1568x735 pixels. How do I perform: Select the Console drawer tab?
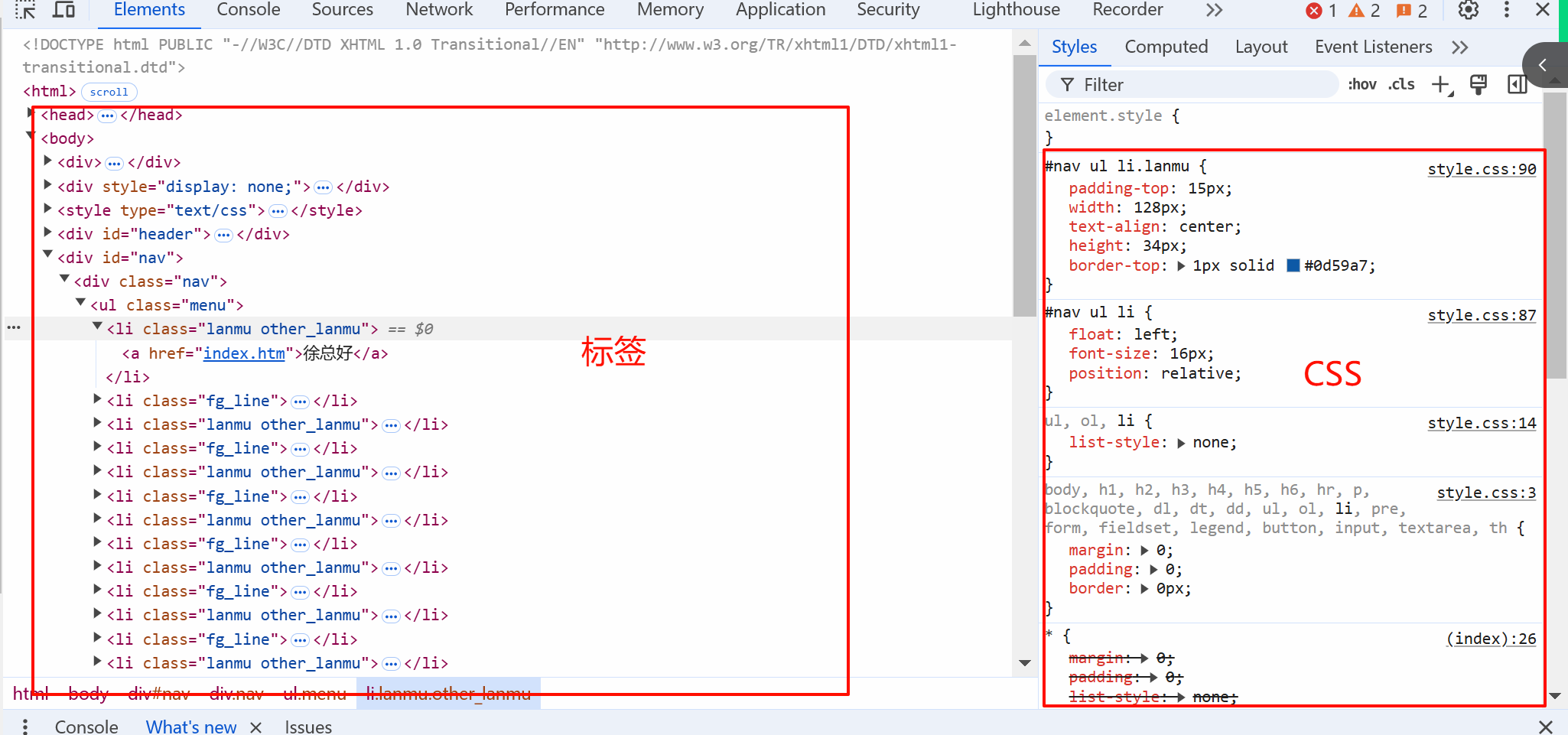pos(86,727)
